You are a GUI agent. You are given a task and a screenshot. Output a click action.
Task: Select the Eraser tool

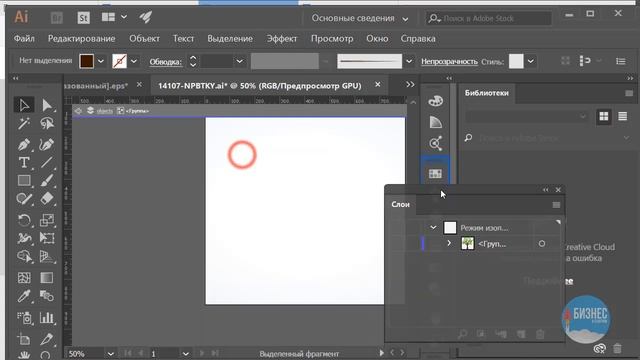click(x=47, y=199)
